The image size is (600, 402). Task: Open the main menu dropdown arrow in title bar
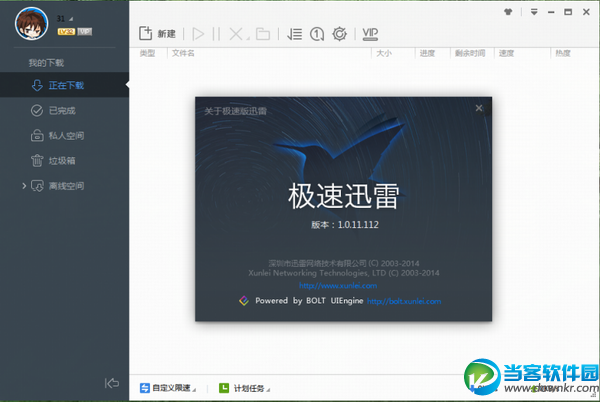[x=534, y=12]
